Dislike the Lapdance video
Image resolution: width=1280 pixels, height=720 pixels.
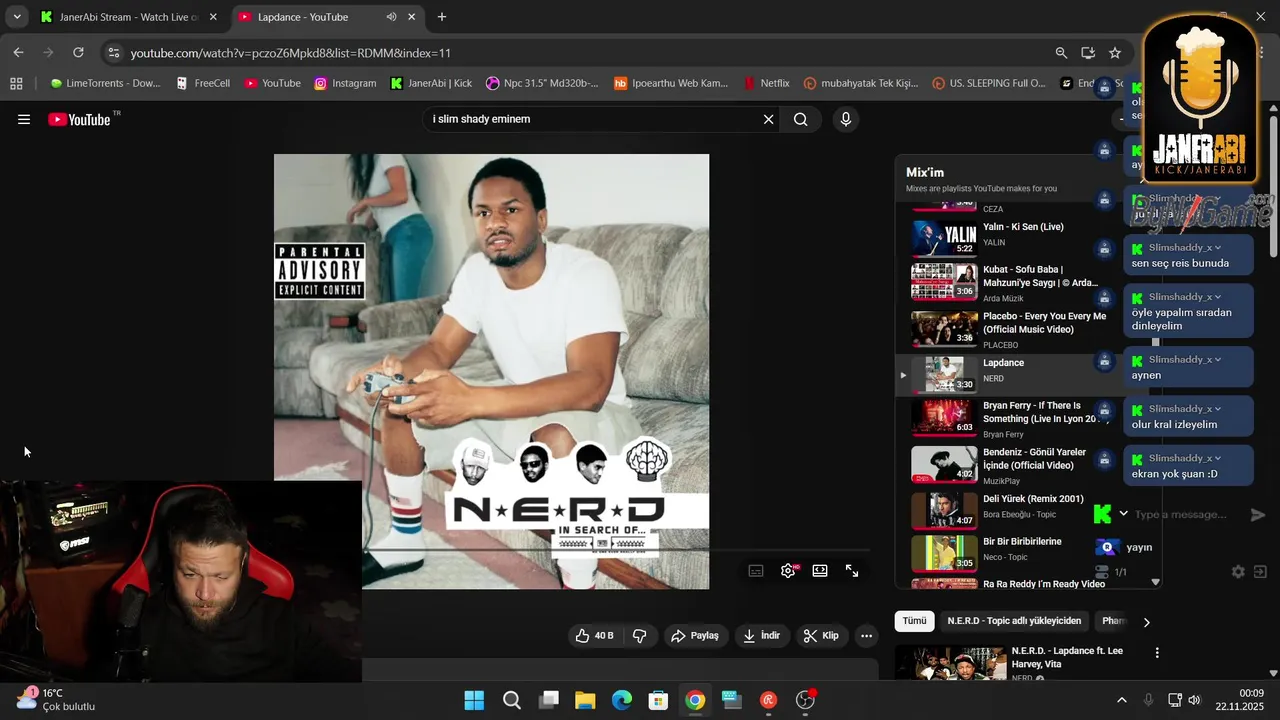coord(640,636)
